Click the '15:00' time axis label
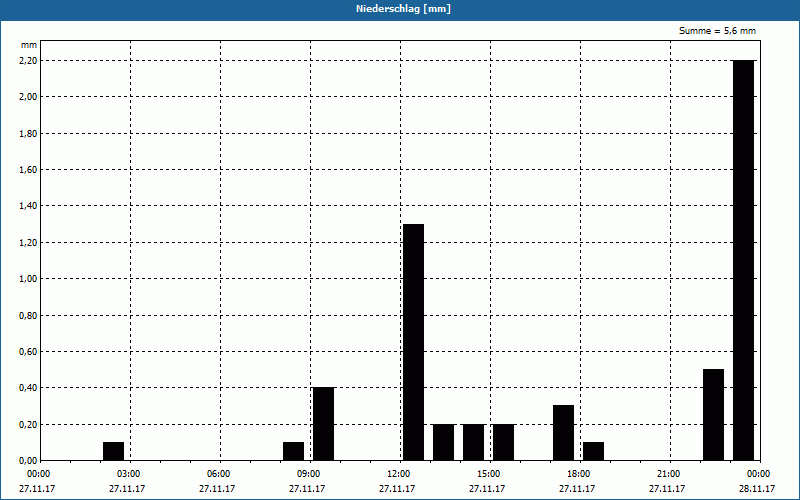Screen dimensions: 800x500 (x=489, y=474)
